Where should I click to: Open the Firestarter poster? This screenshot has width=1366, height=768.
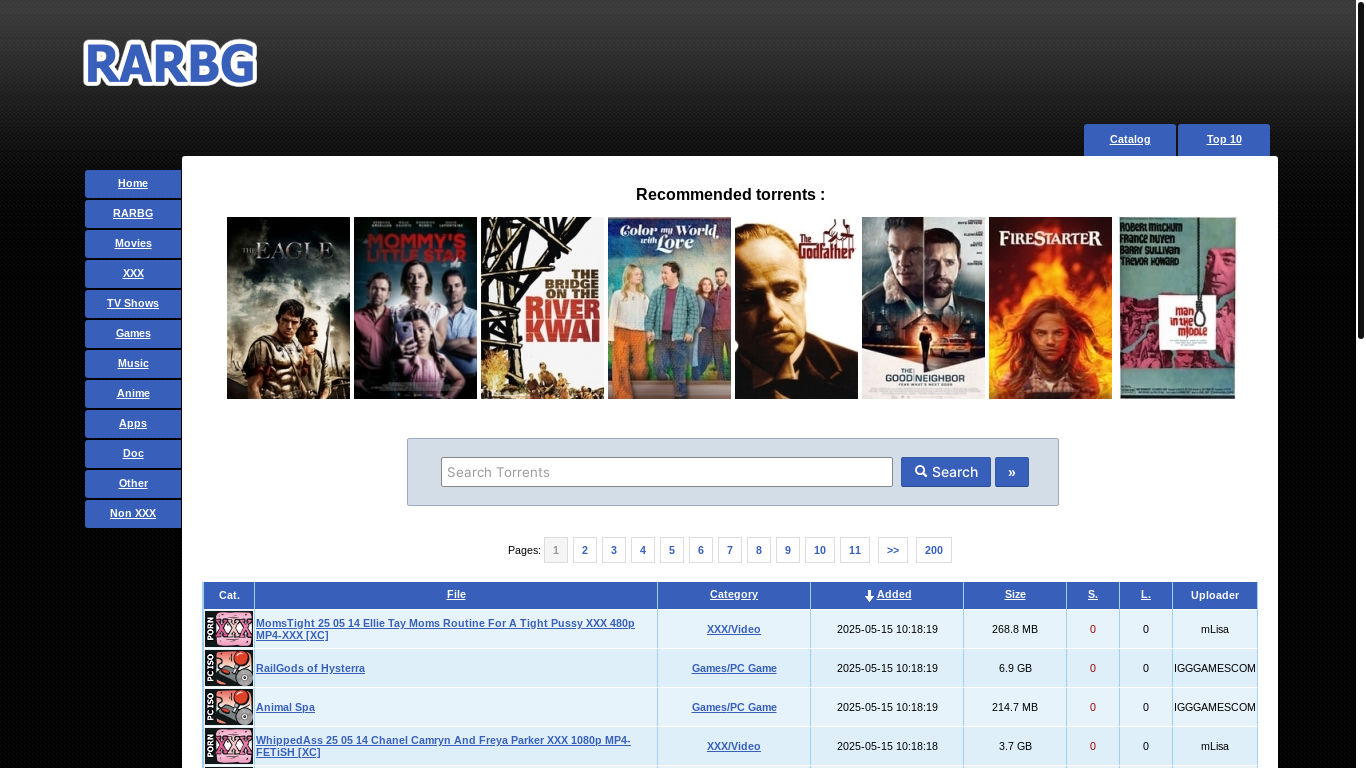1050,308
